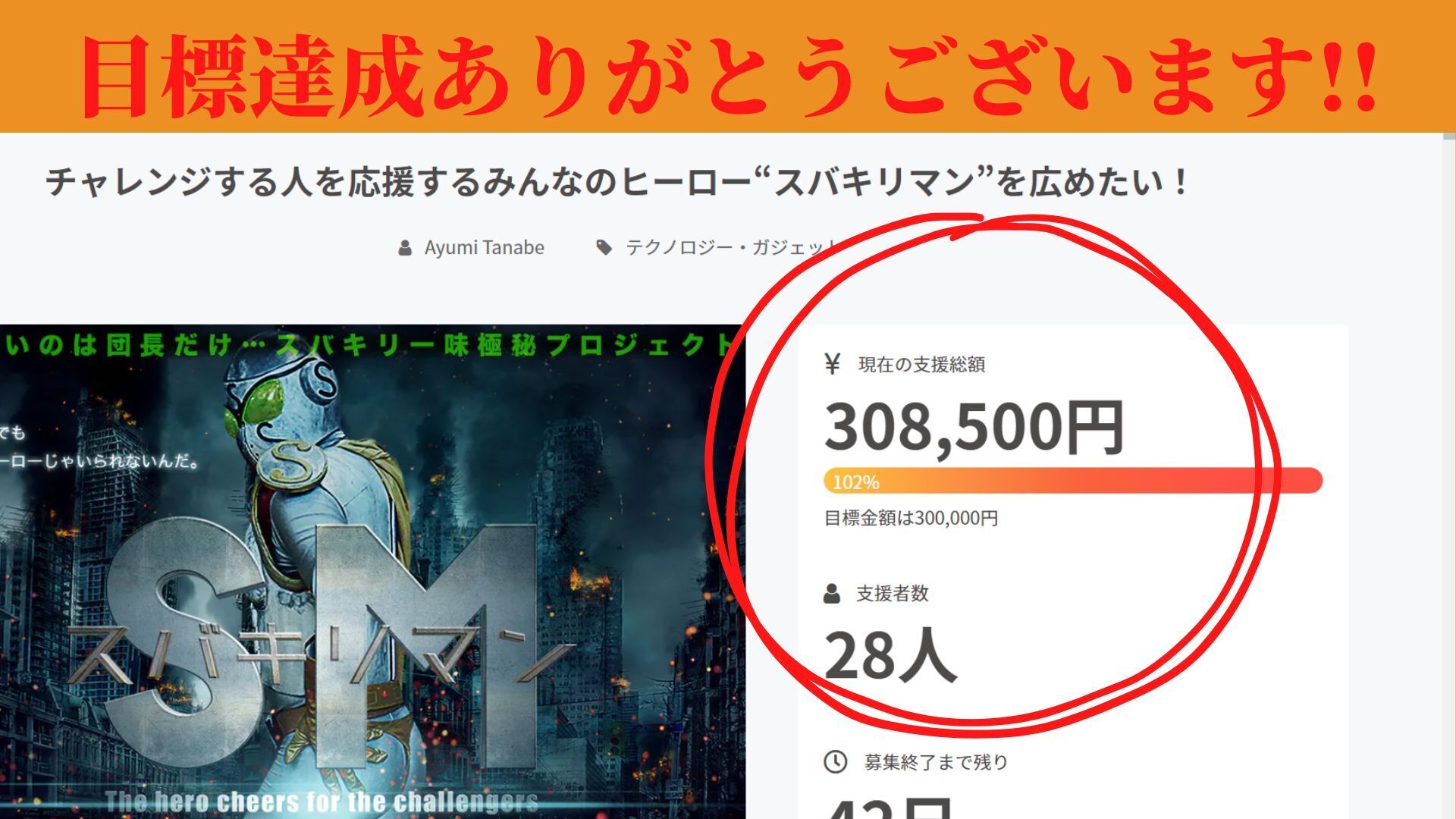Click the 支援者数 label
Viewport: 1456px width, 819px height.
pos(893,594)
